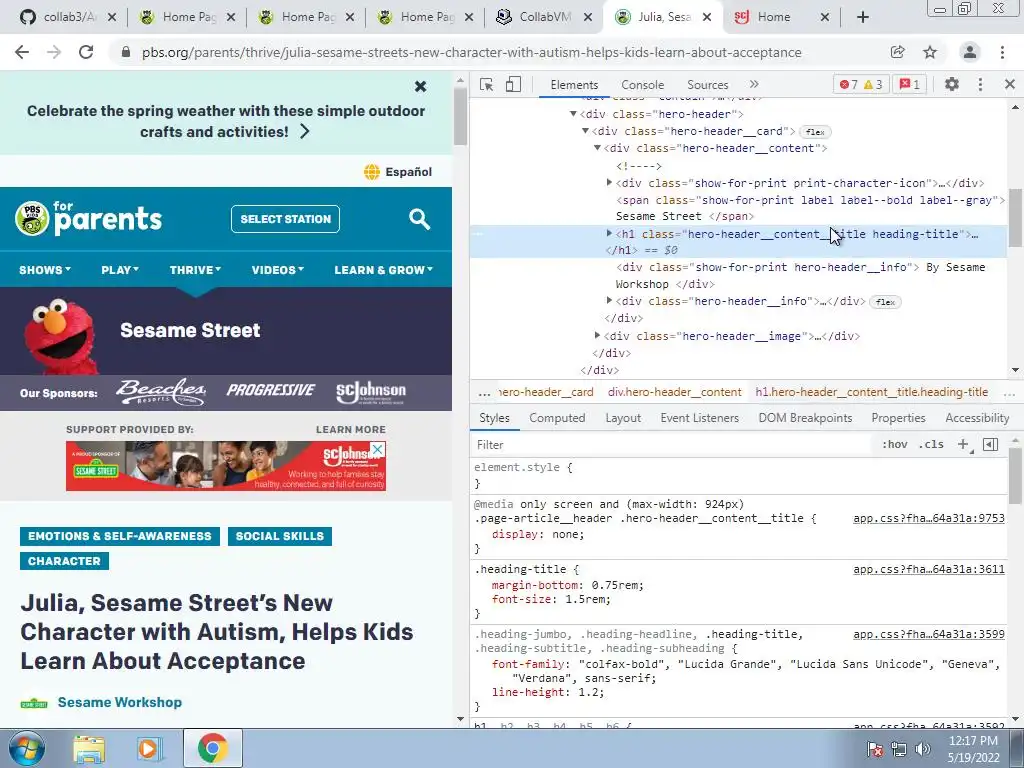Switch site language to Español

pos(398,172)
